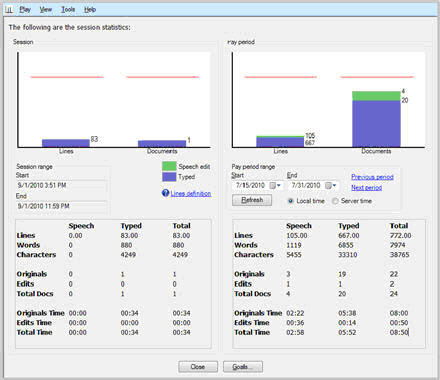
Task: Click the Close button
Action: (198, 367)
